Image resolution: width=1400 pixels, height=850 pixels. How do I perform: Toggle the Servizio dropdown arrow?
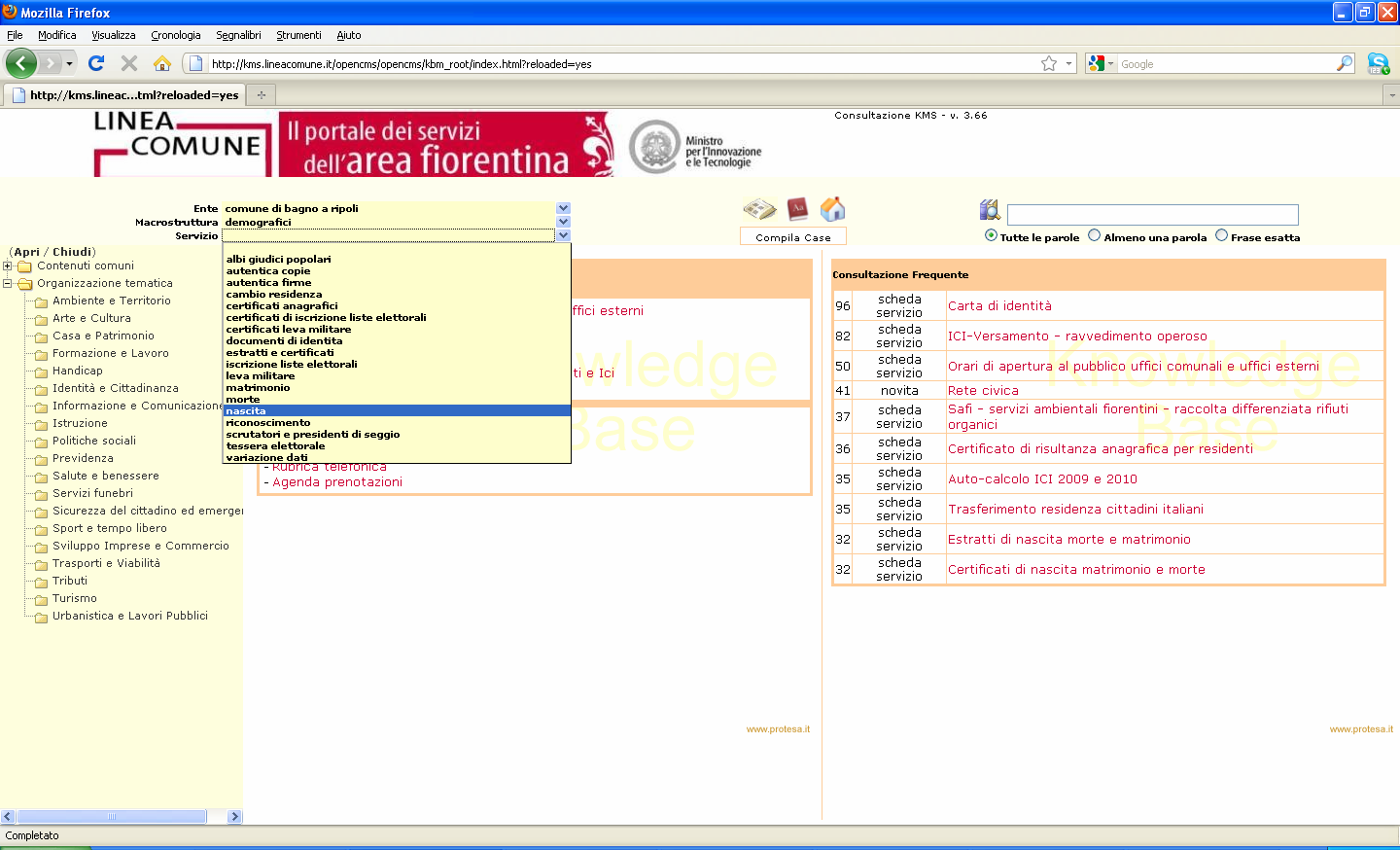563,235
